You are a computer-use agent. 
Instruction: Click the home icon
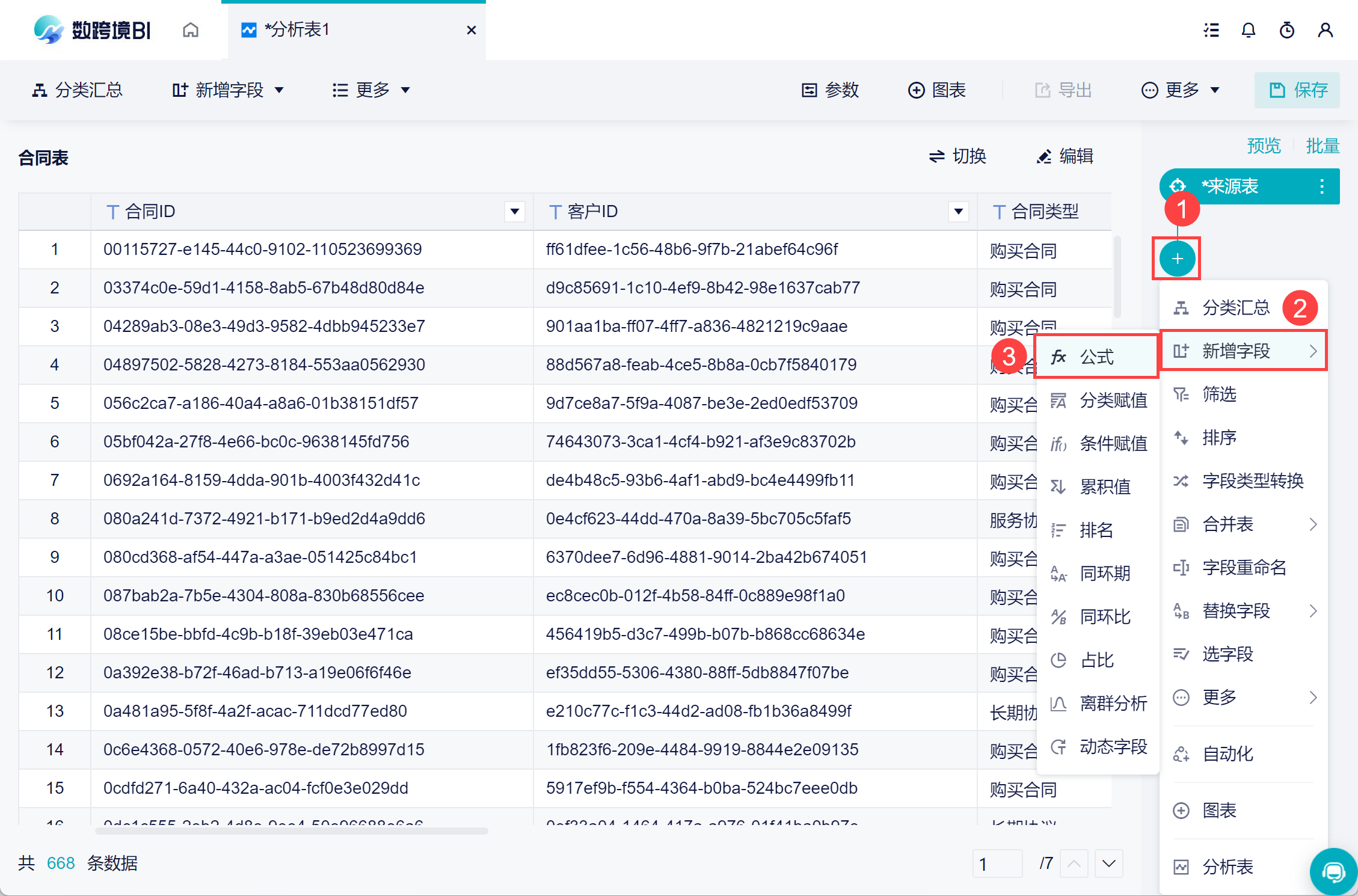[x=190, y=30]
